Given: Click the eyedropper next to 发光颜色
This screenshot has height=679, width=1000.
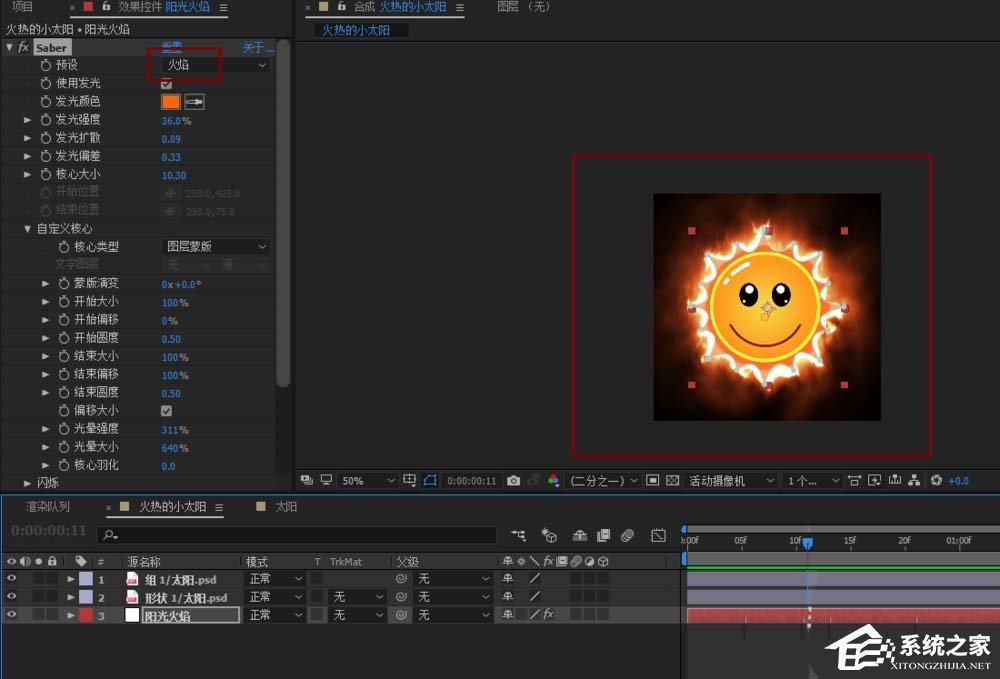Looking at the screenshot, I should pyautogui.click(x=194, y=101).
